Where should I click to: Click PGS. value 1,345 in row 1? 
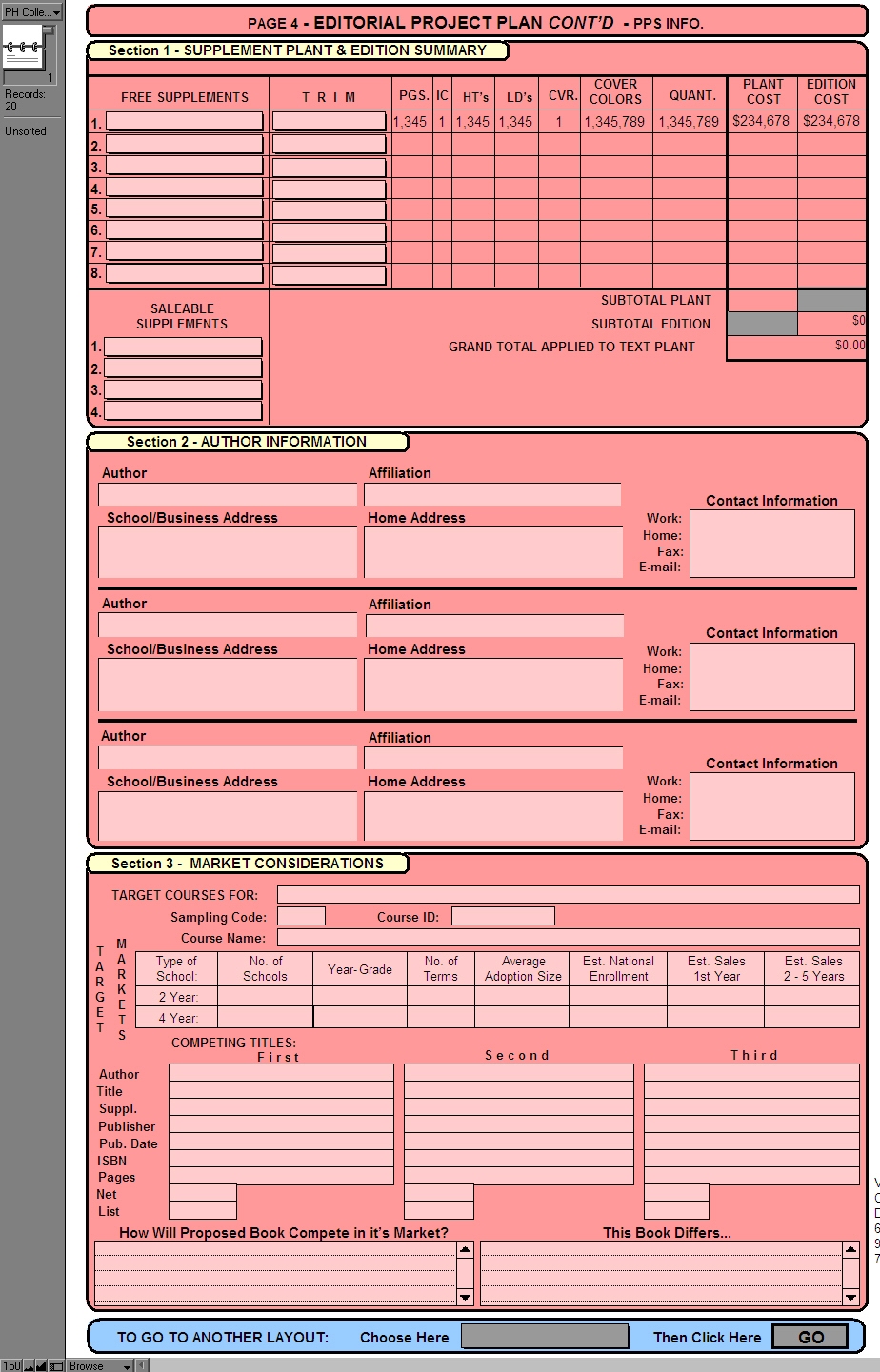410,122
